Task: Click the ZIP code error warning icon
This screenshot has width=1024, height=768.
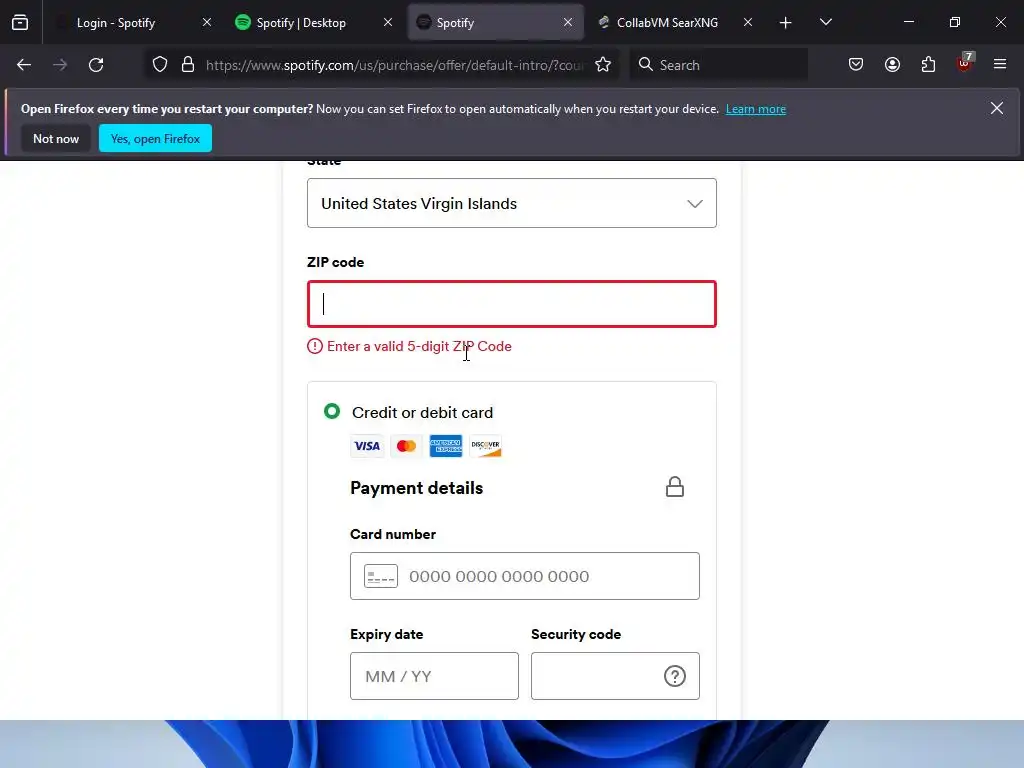Action: point(315,346)
